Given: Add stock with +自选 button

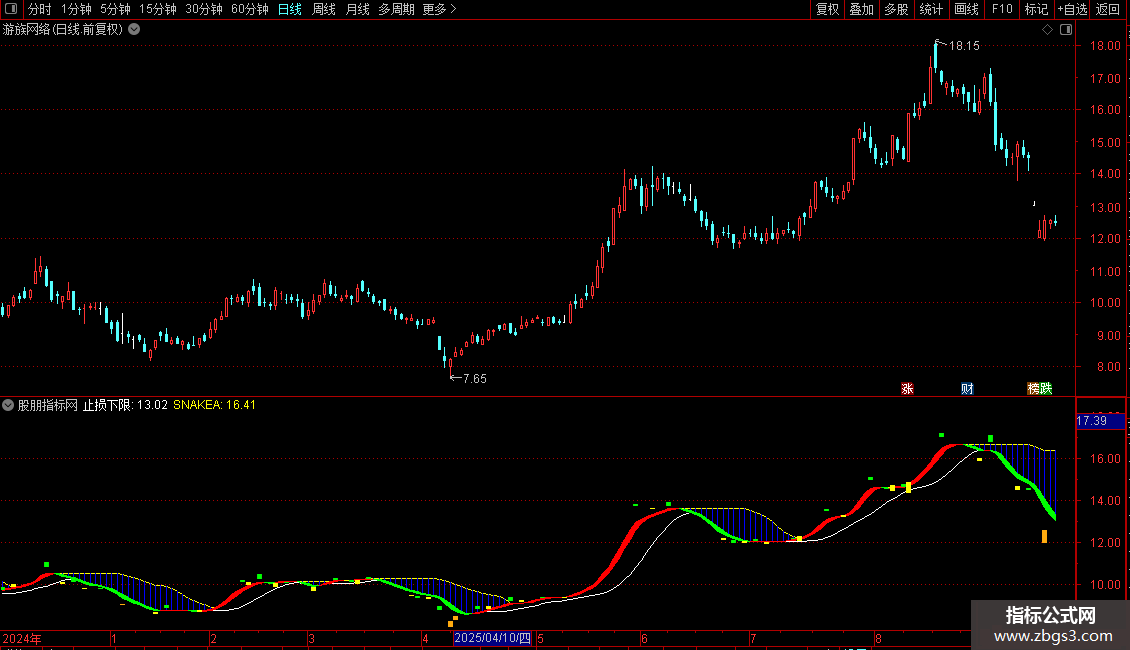Looking at the screenshot, I should click(1072, 9).
